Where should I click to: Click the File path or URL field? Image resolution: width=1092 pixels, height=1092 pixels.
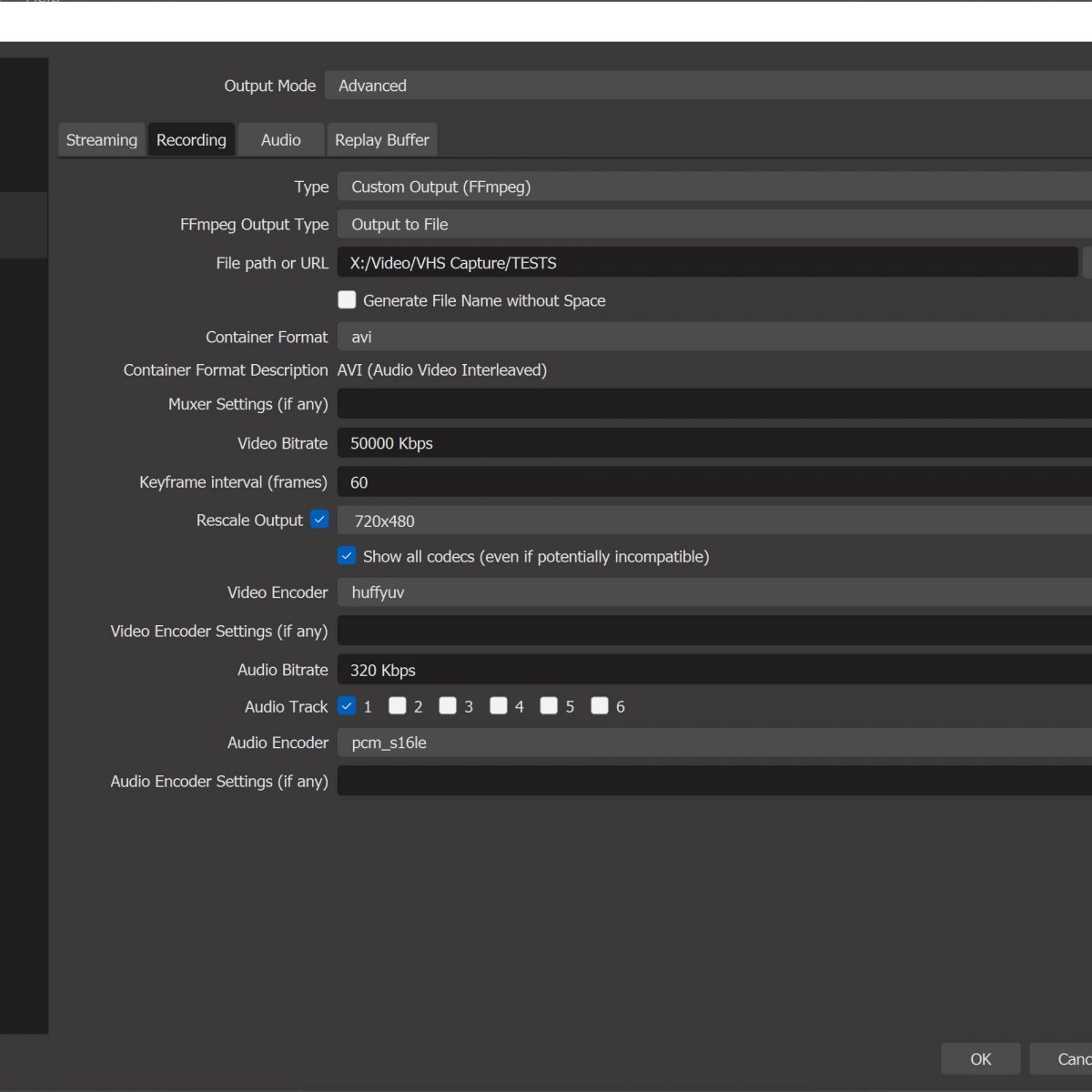pyautogui.click(x=705, y=263)
